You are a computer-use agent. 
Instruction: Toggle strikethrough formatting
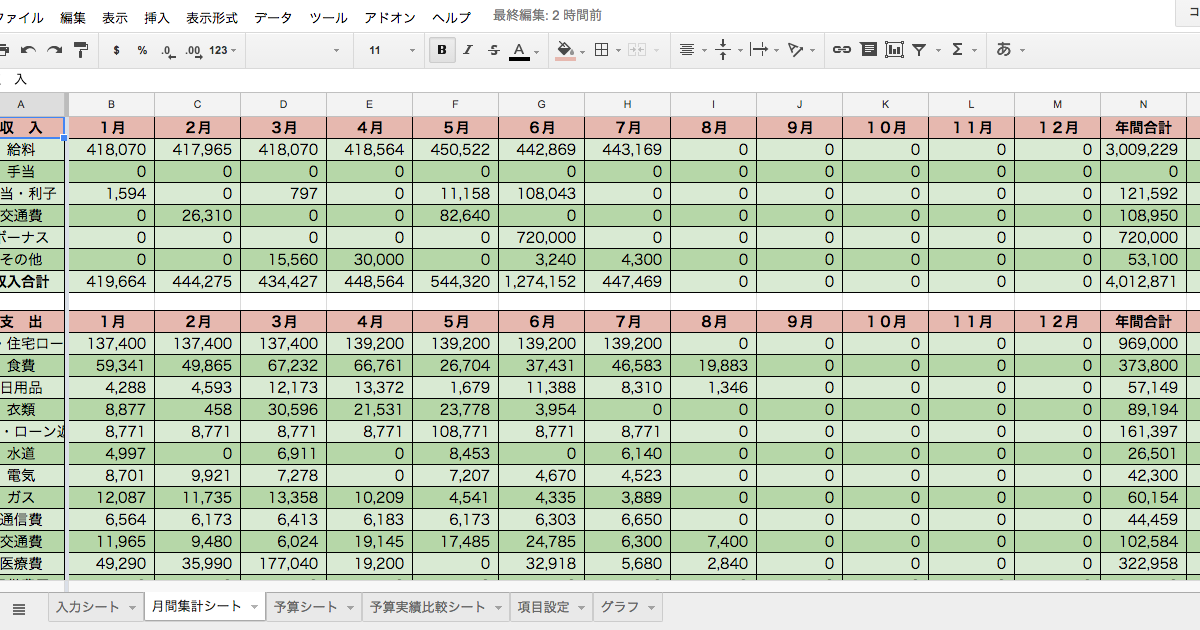coord(493,50)
